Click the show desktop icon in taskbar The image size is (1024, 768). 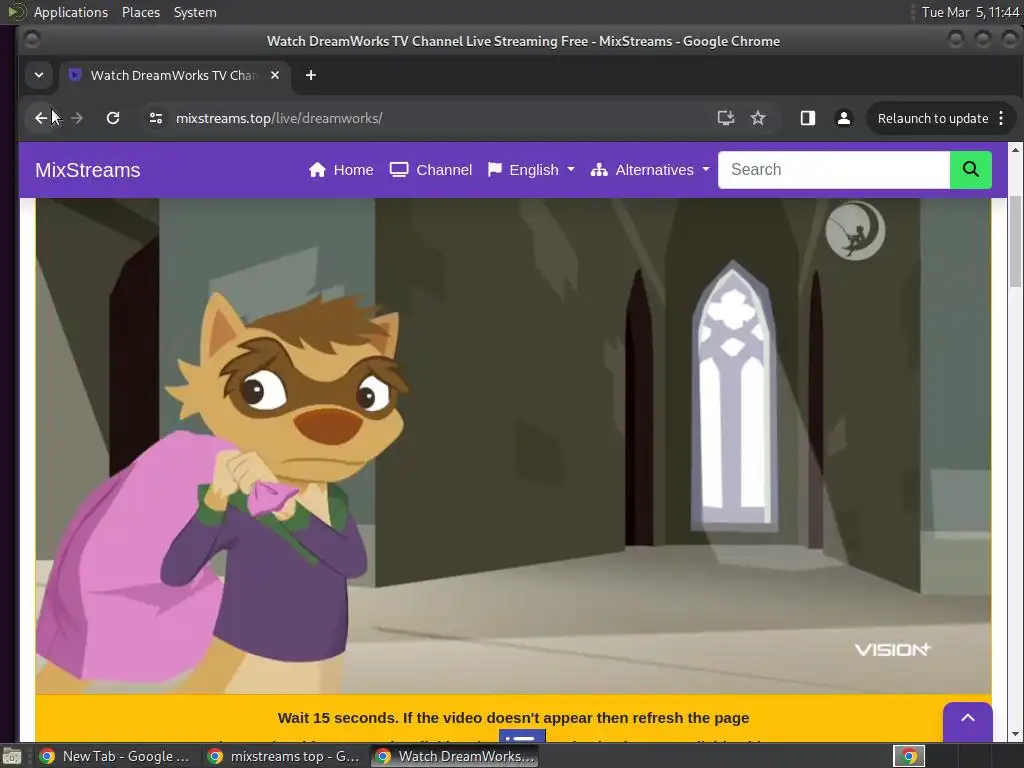(x=12, y=756)
